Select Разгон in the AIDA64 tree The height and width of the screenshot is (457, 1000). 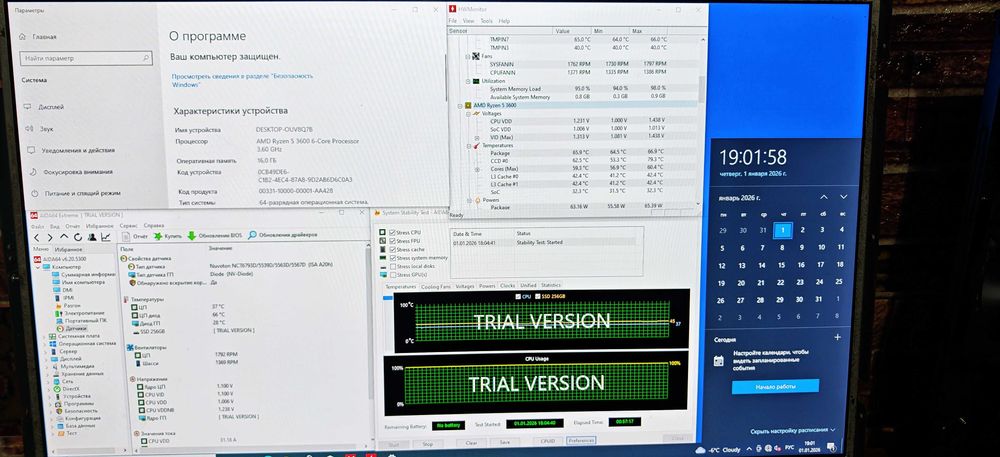68,305
